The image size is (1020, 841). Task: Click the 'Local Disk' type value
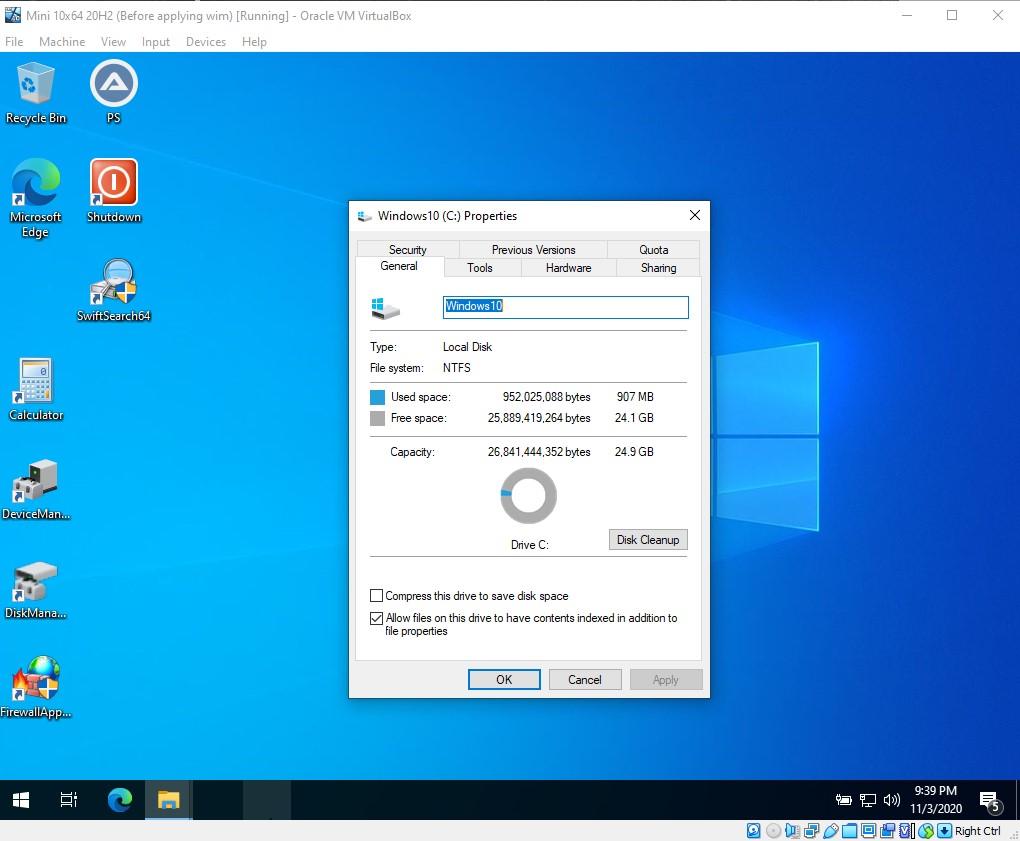coord(467,347)
